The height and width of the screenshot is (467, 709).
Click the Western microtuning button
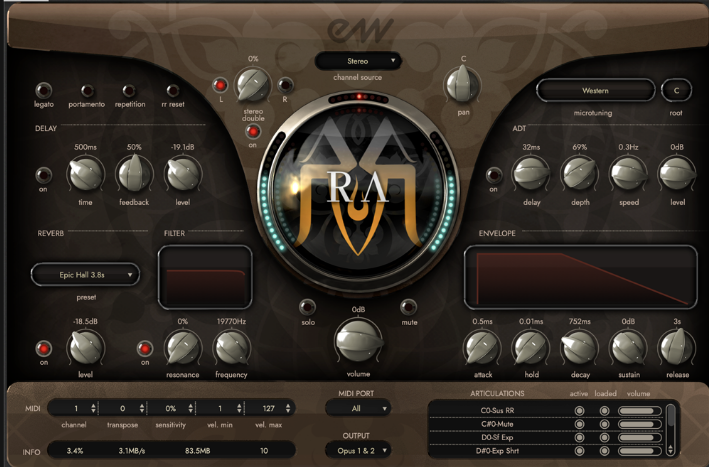coord(595,91)
